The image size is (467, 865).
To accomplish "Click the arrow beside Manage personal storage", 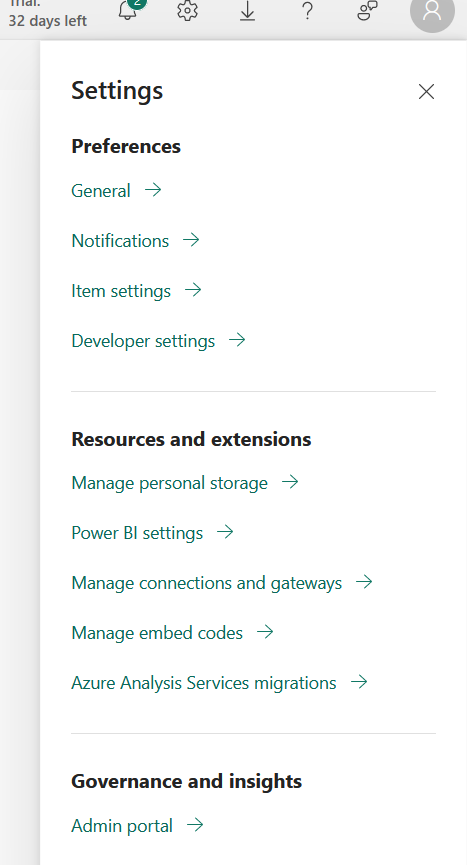I will [290, 482].
